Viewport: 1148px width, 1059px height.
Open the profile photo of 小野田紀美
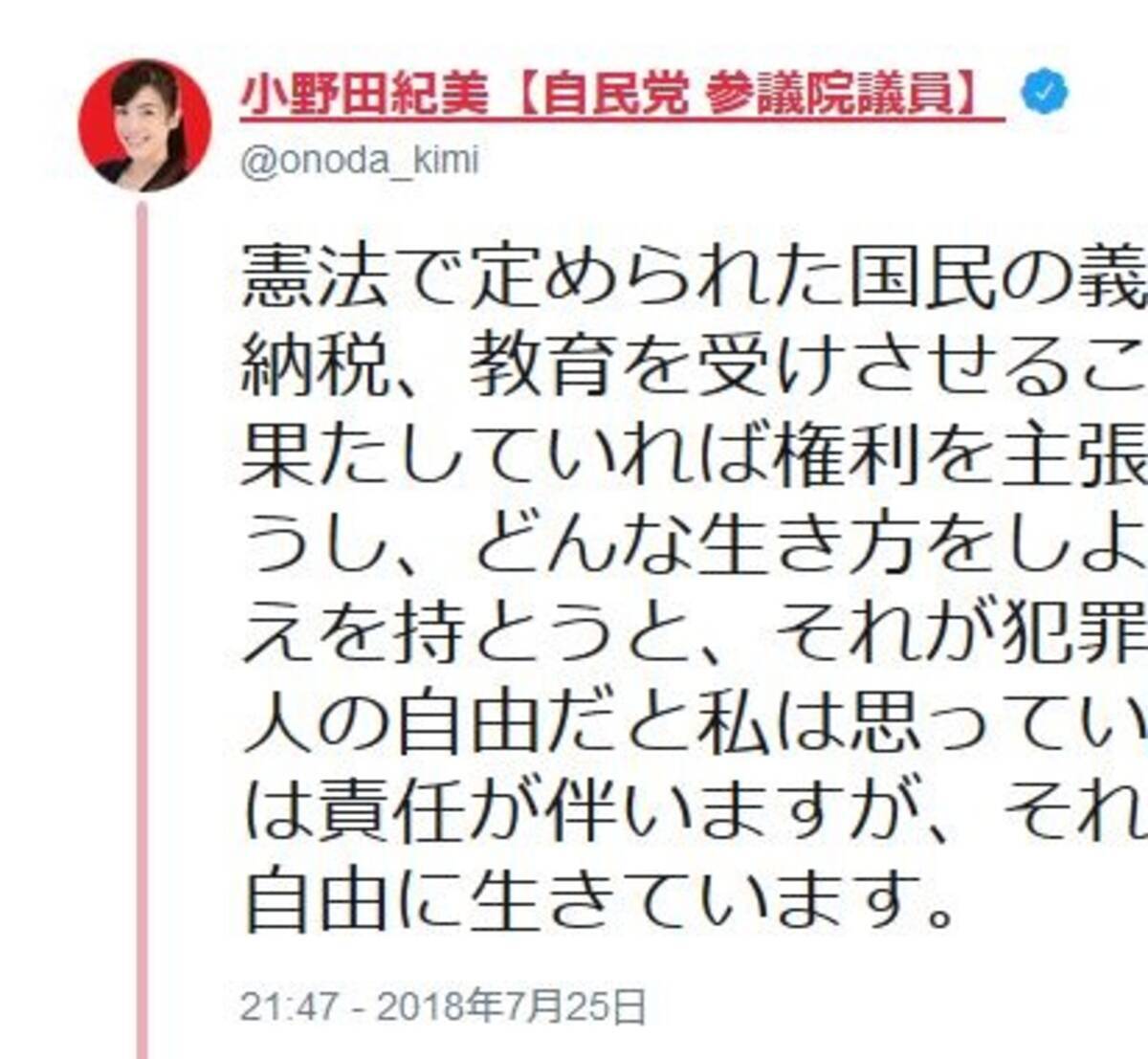pyautogui.click(x=144, y=125)
